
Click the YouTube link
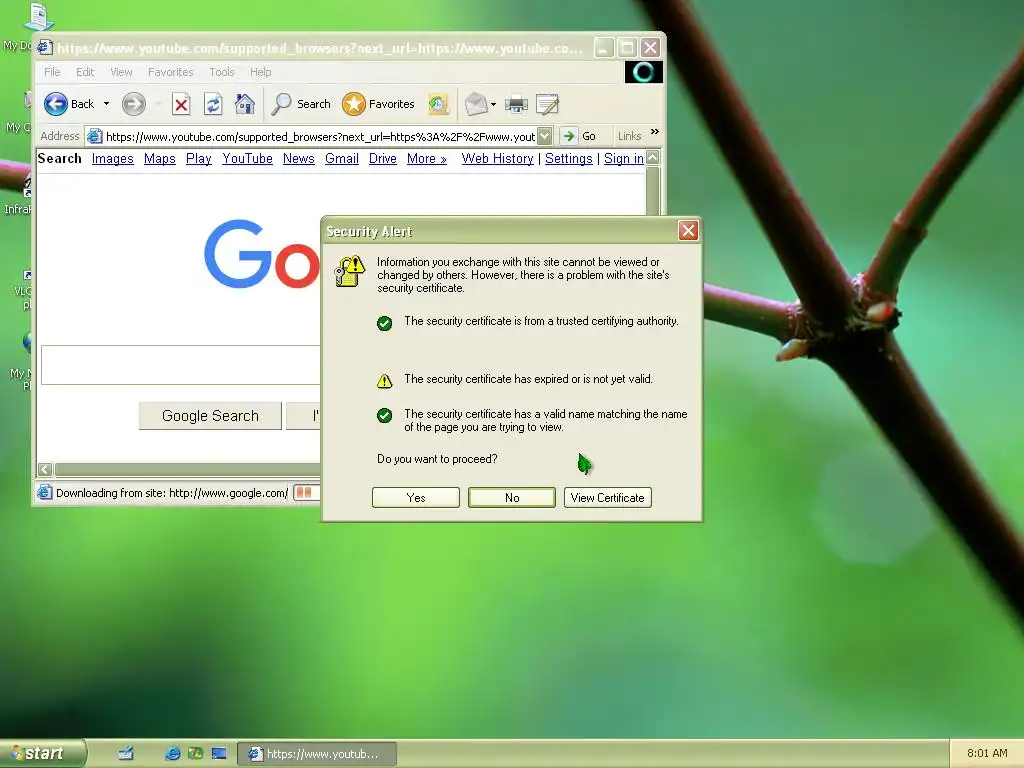[x=248, y=159]
